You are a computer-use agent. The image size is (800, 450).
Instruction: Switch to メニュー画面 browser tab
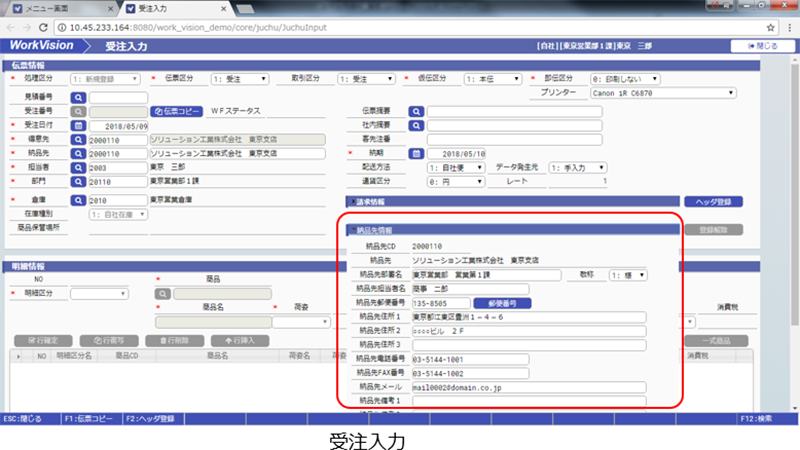[x=61, y=8]
